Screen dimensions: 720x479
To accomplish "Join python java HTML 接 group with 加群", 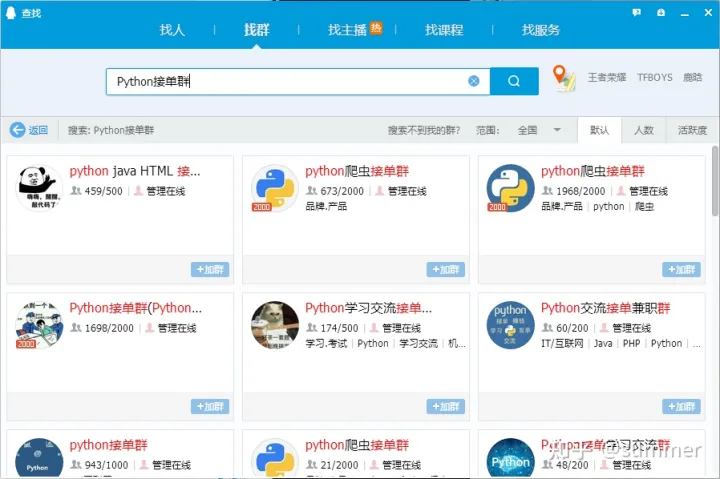I will 210,270.
